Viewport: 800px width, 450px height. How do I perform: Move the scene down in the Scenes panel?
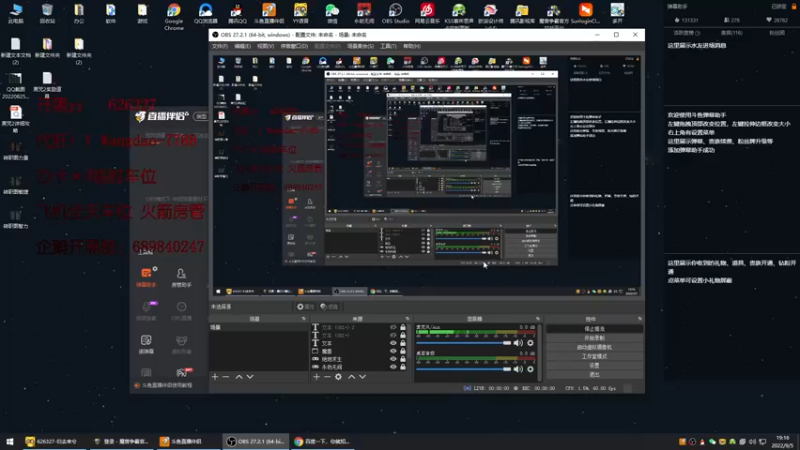click(250, 377)
